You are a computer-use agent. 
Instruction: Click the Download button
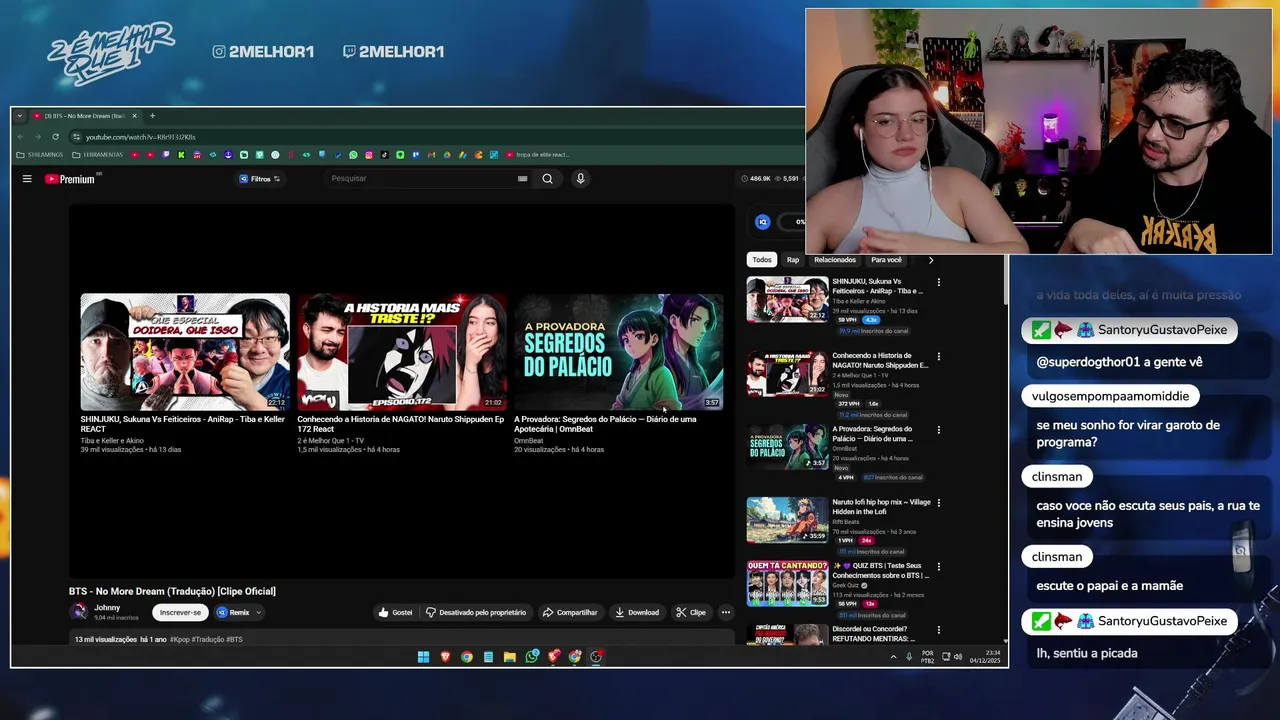[637, 612]
